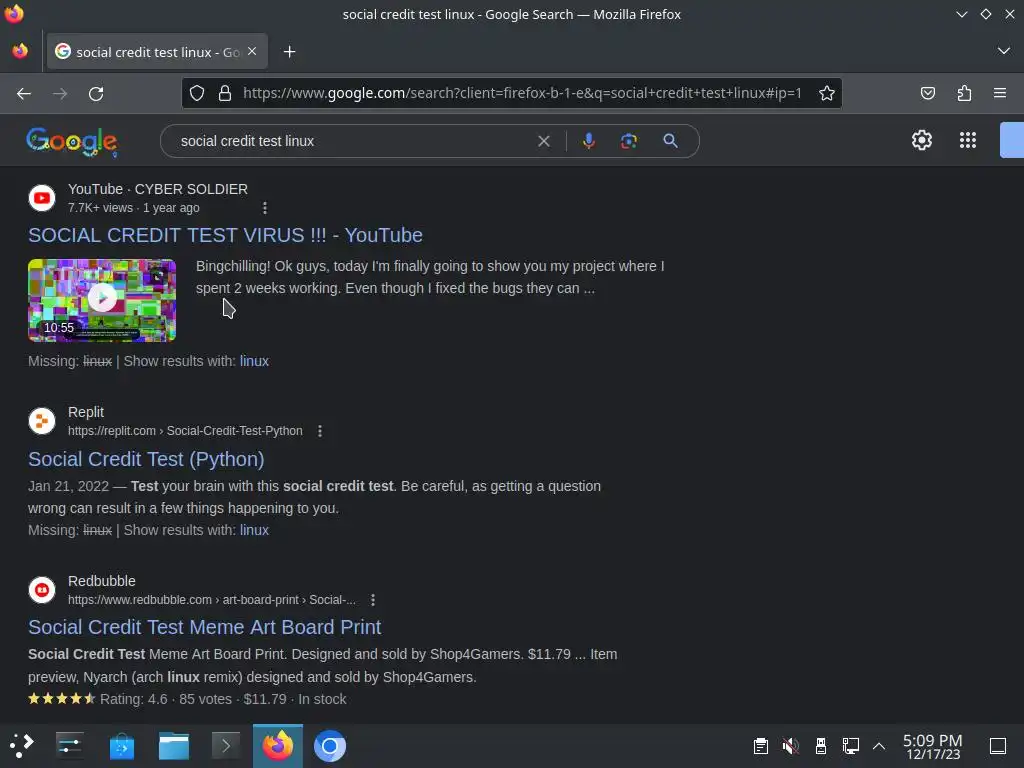Click in the Google search field
Screen dimensions: 1024x768
353,141
